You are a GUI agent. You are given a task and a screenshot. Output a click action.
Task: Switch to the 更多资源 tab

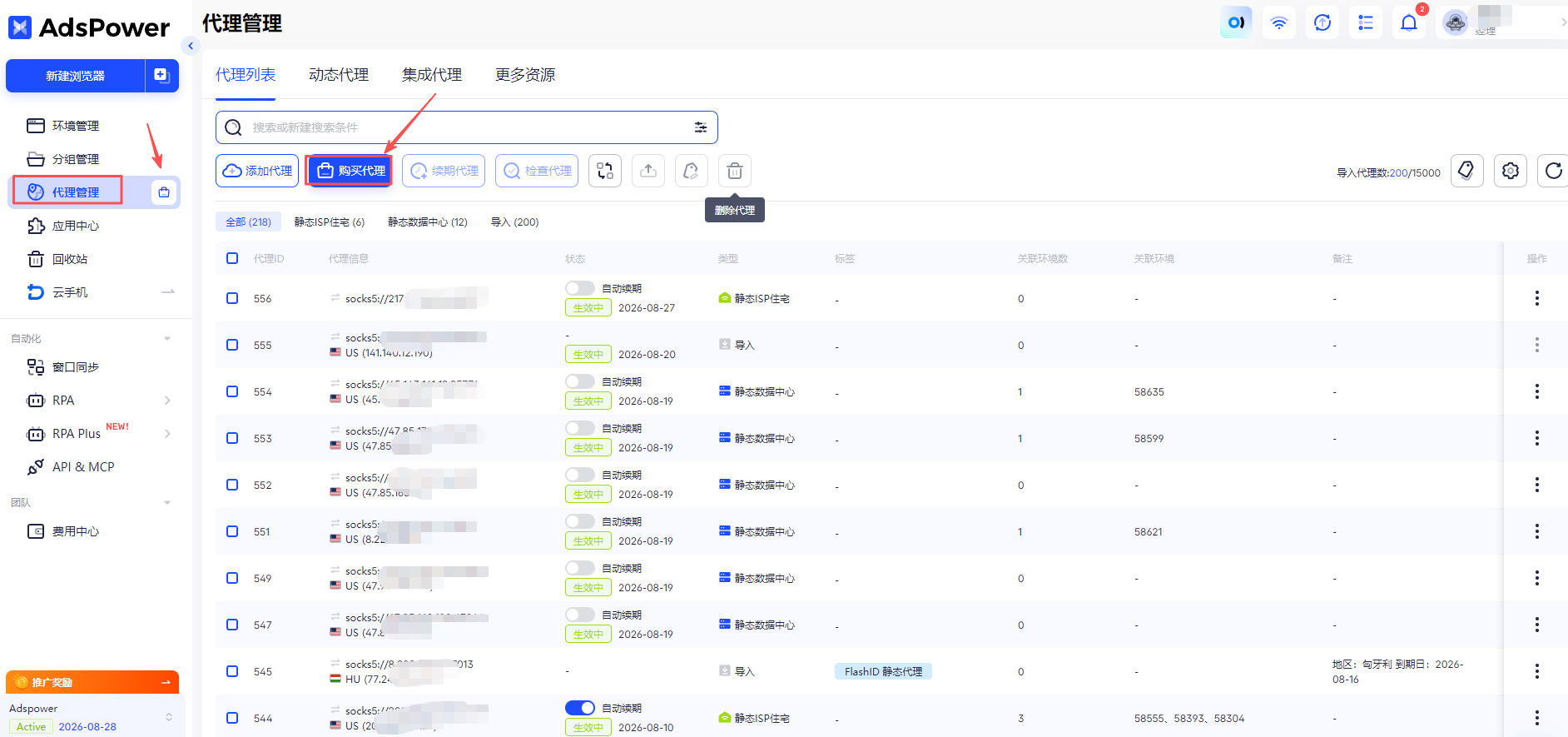(525, 75)
